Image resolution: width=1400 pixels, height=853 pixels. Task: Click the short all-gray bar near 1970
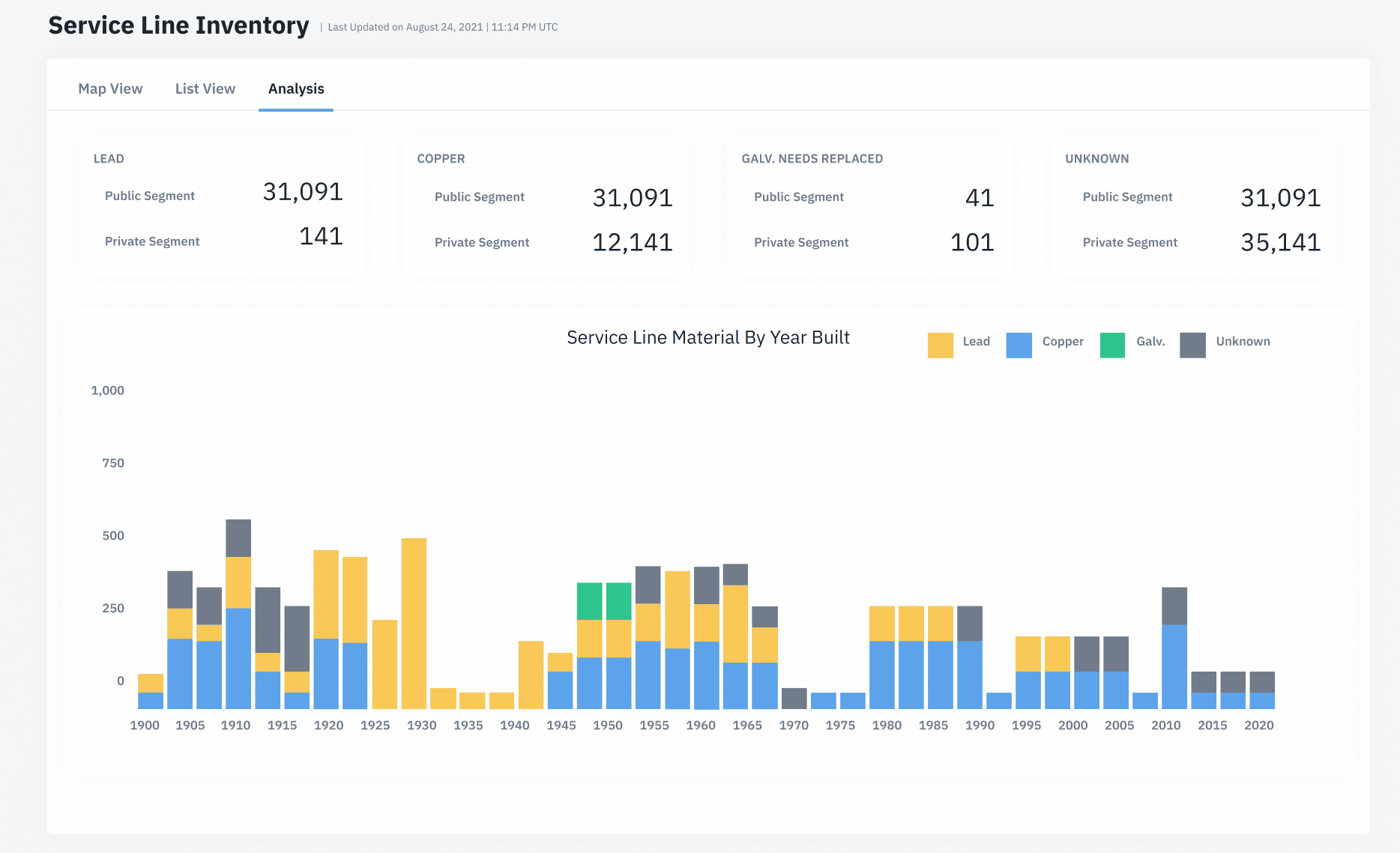tap(794, 698)
